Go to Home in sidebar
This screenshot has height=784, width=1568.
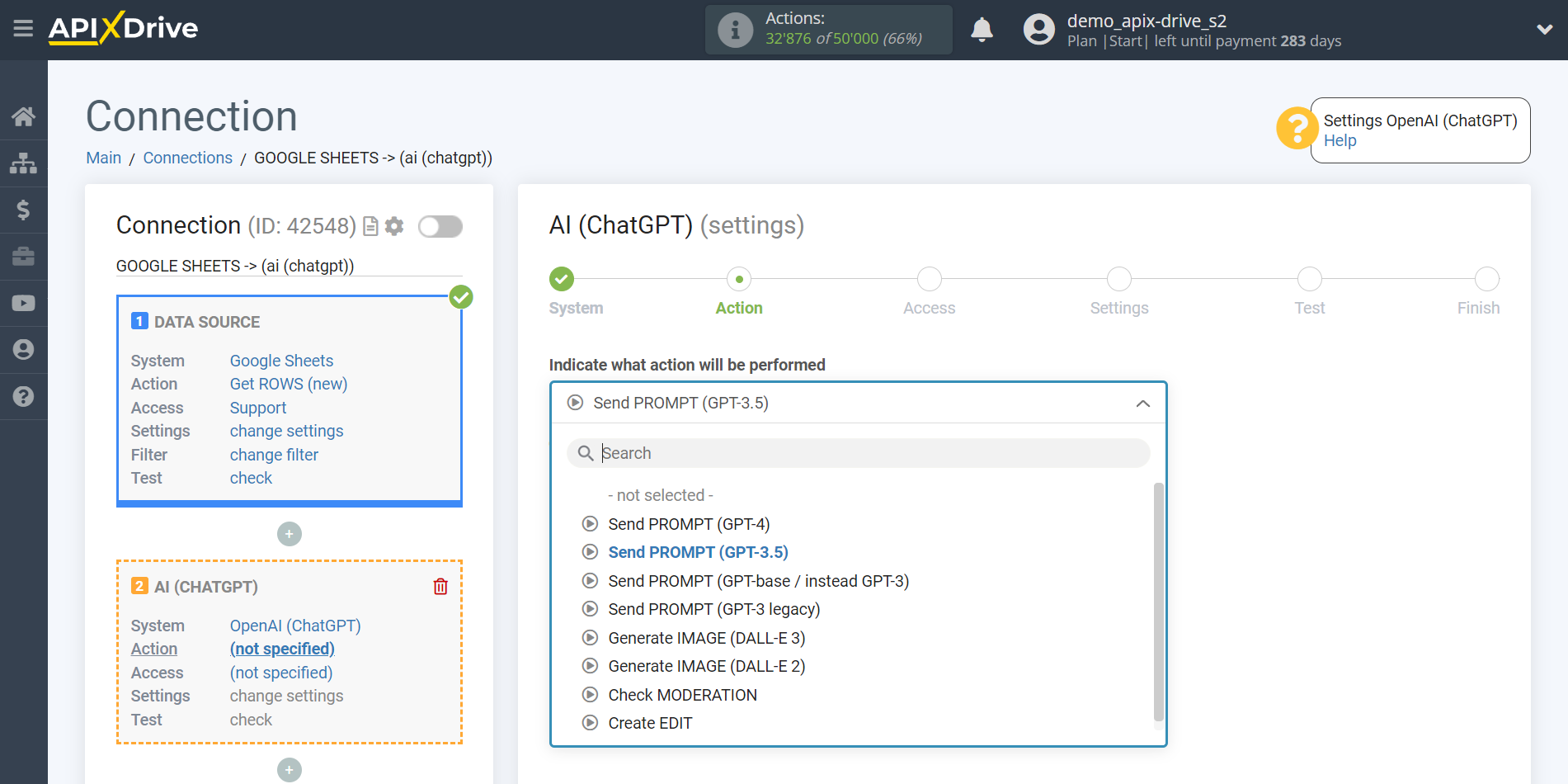[23, 116]
